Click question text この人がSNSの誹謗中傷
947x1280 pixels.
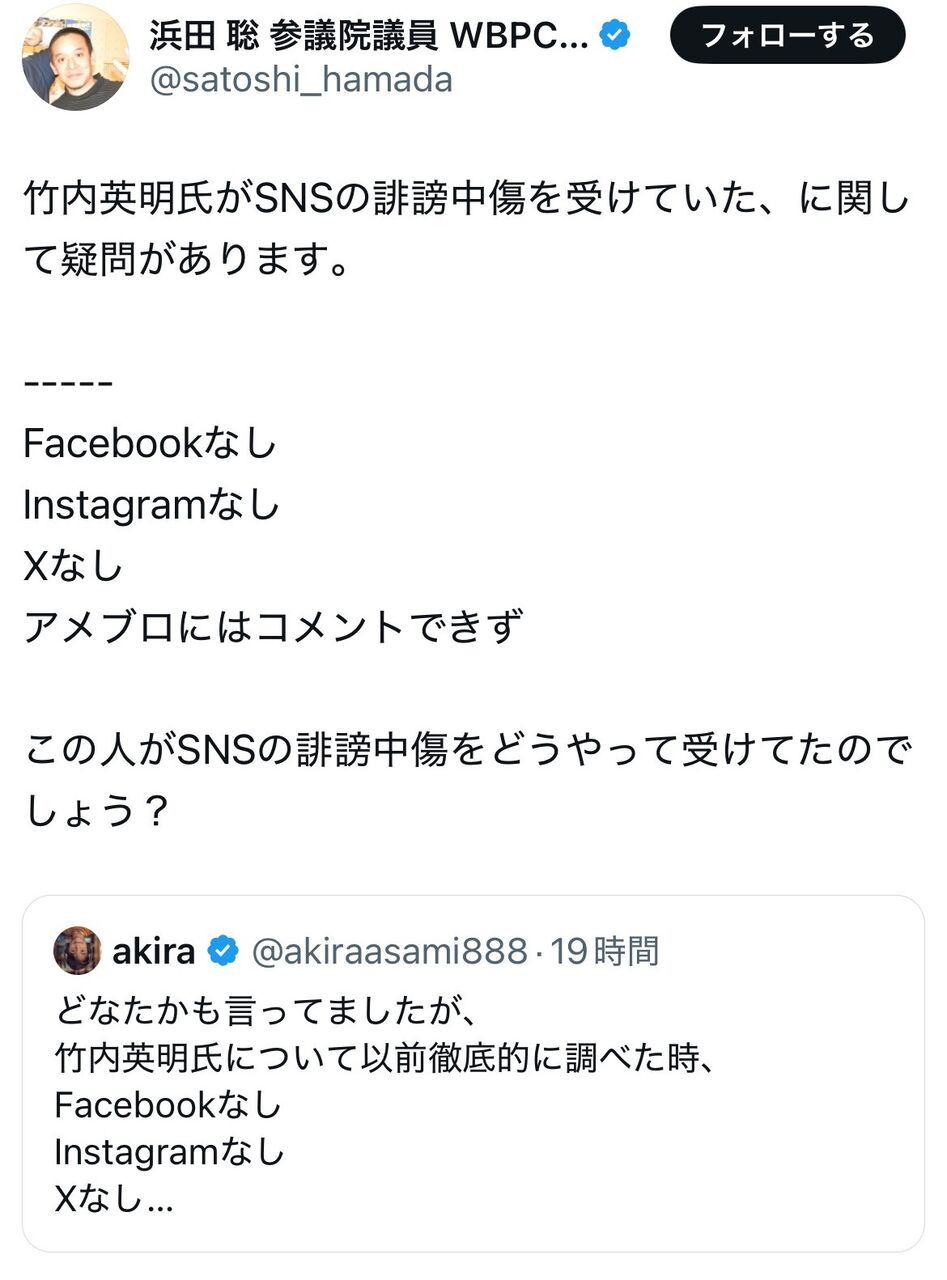466,781
